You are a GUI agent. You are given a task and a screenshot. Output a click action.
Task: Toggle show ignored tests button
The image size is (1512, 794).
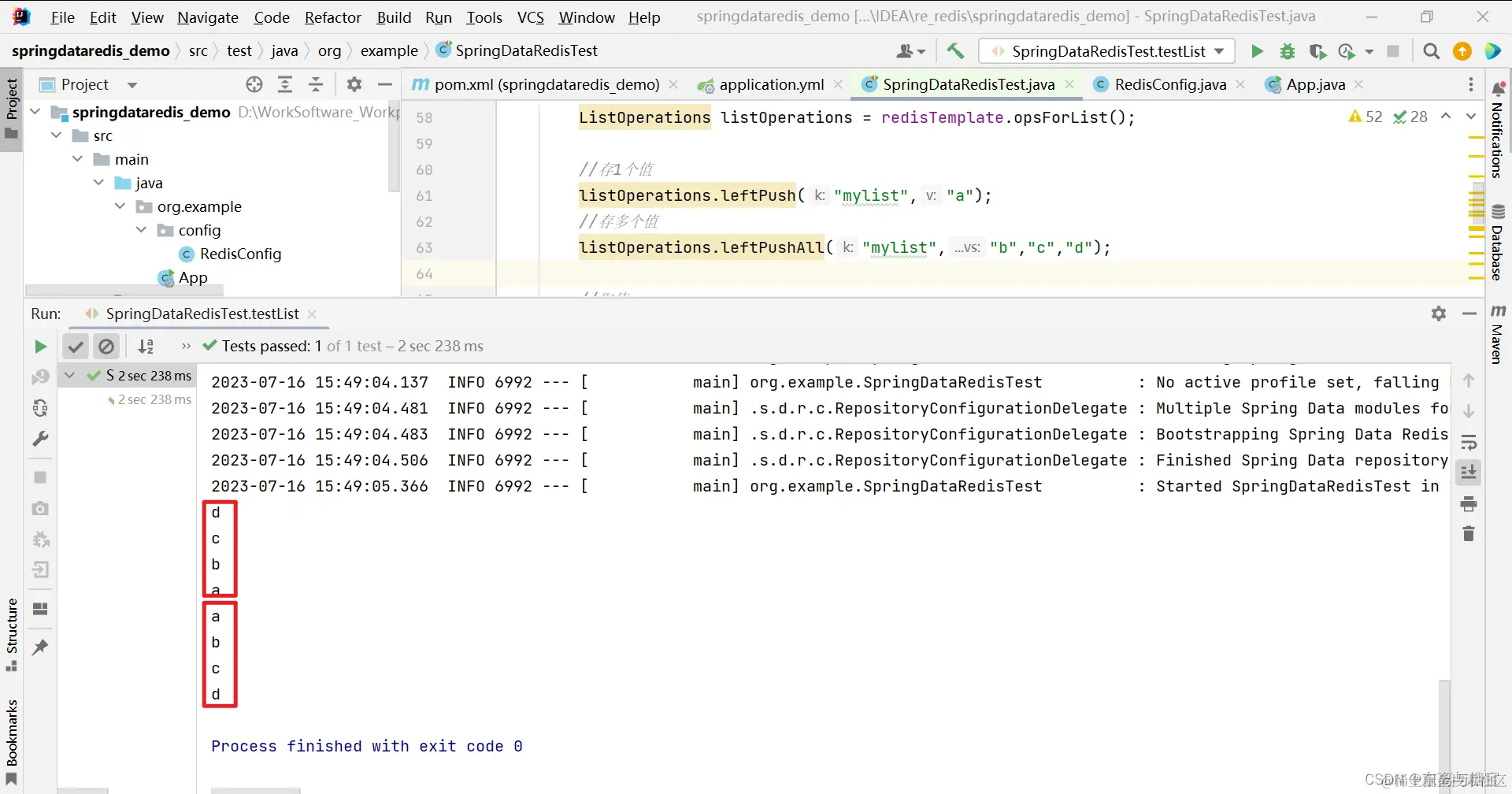coord(106,347)
